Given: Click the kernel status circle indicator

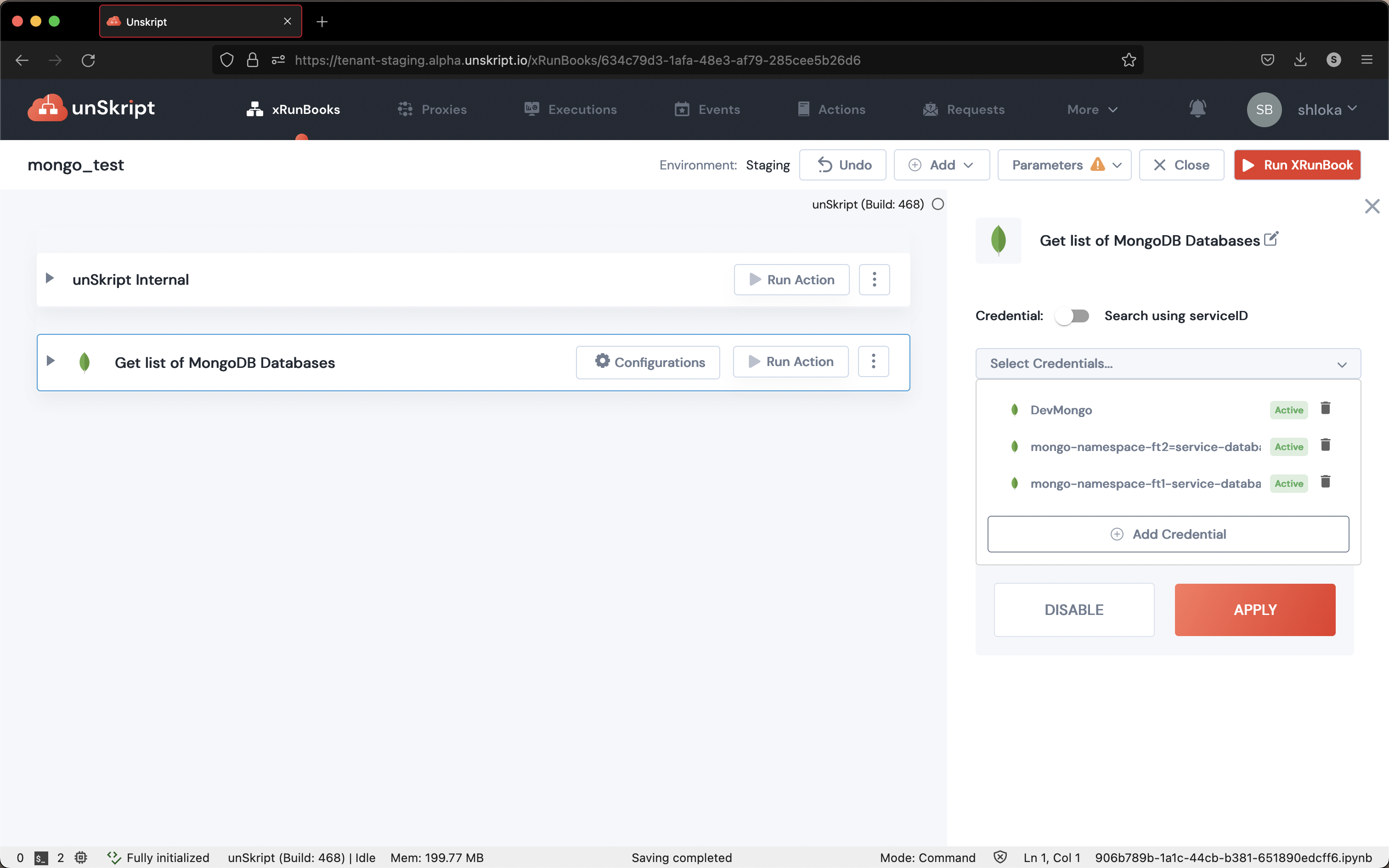Looking at the screenshot, I should pos(938,204).
